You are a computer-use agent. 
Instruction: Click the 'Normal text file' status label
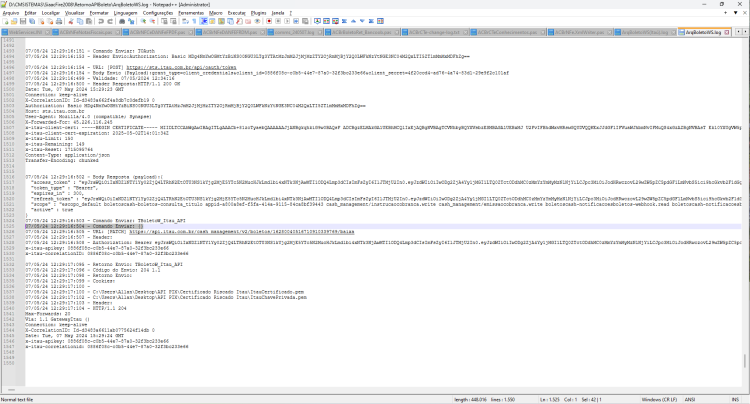click(x=17, y=399)
